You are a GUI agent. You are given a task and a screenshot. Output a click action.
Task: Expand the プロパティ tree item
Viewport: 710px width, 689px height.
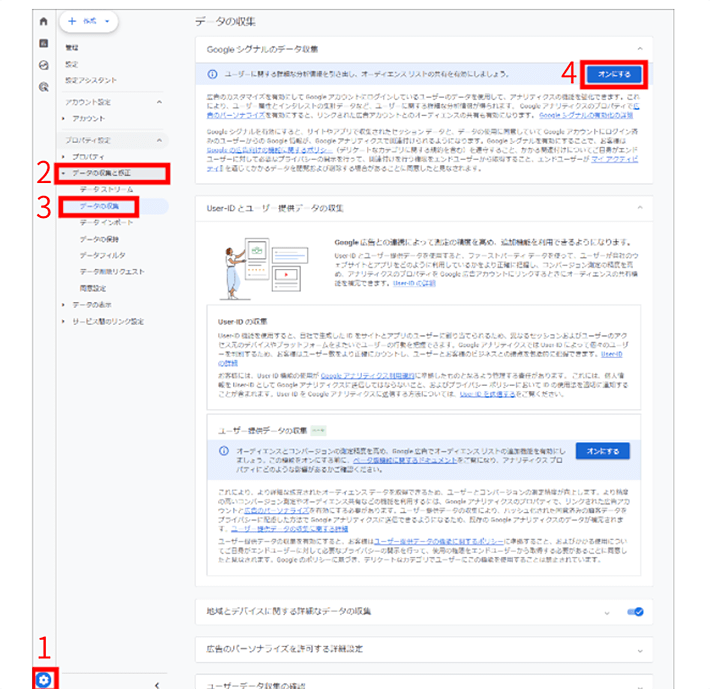click(63, 157)
